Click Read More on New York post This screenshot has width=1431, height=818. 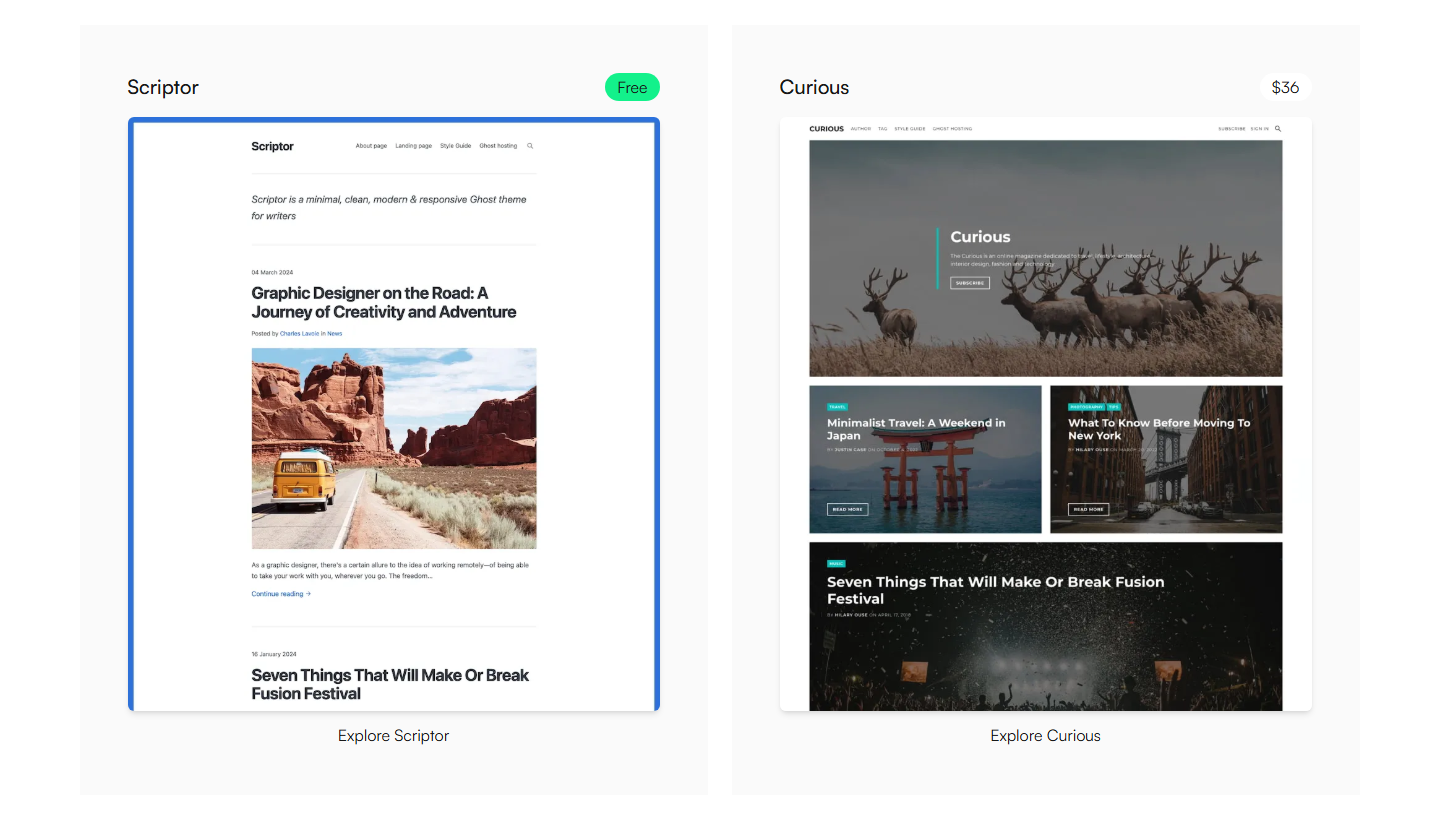click(x=1088, y=509)
